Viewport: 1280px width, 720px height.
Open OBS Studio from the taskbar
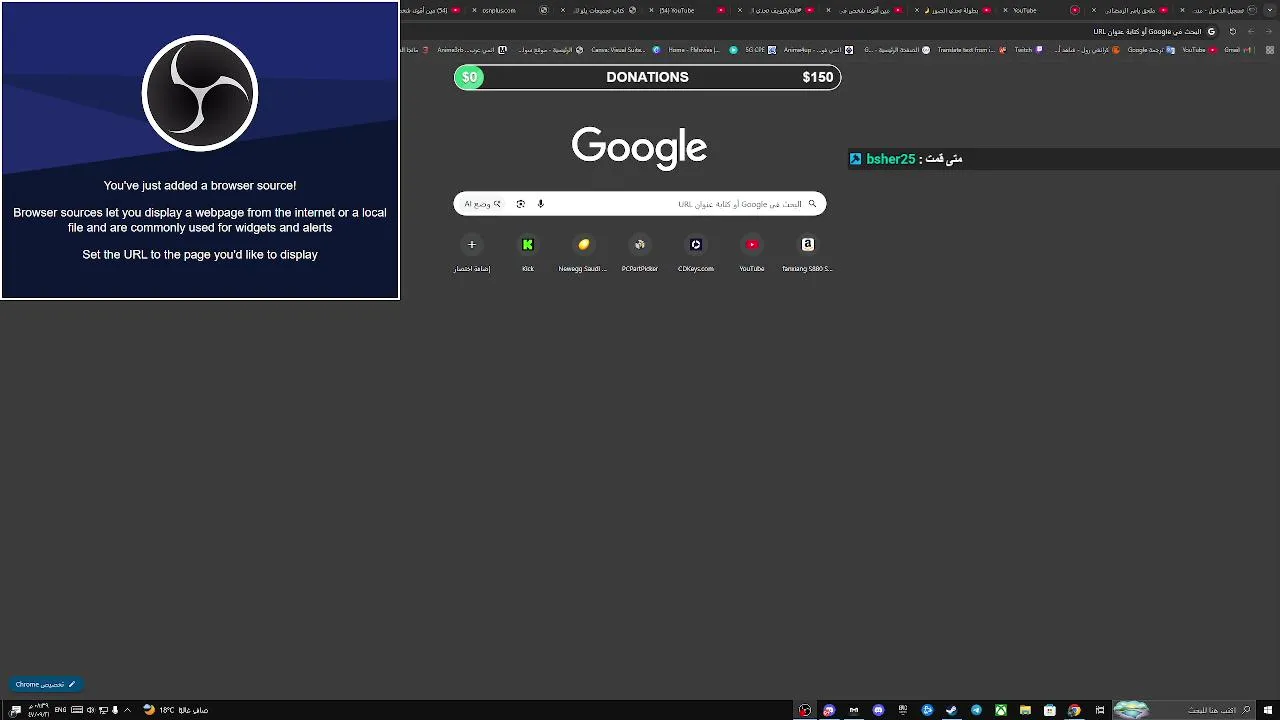(805, 710)
